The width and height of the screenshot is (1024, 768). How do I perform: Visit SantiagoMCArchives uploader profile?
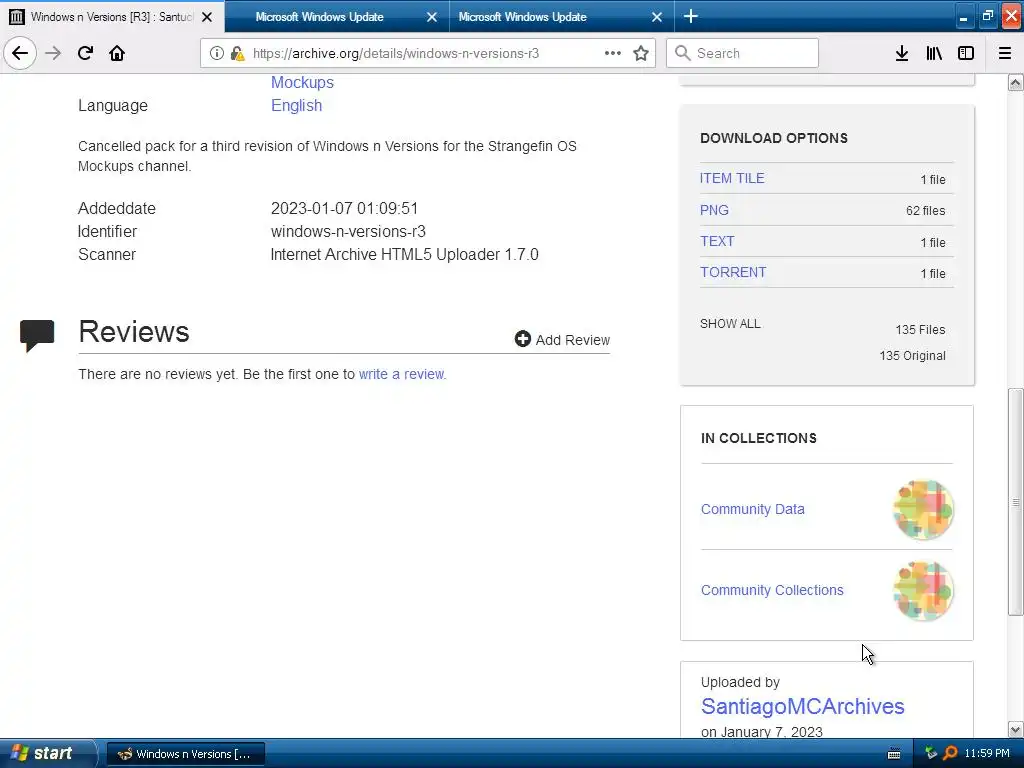click(803, 707)
